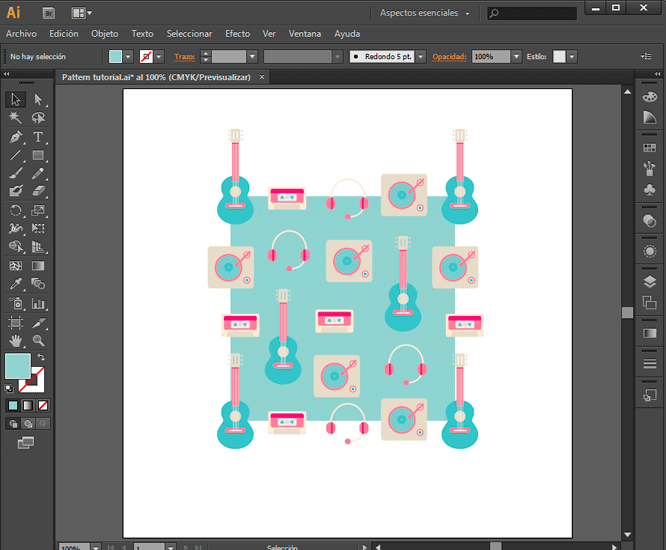Viewport: 666px width, 550px height.
Task: Select the Selection tool (black arrow)
Action: (x=16, y=99)
